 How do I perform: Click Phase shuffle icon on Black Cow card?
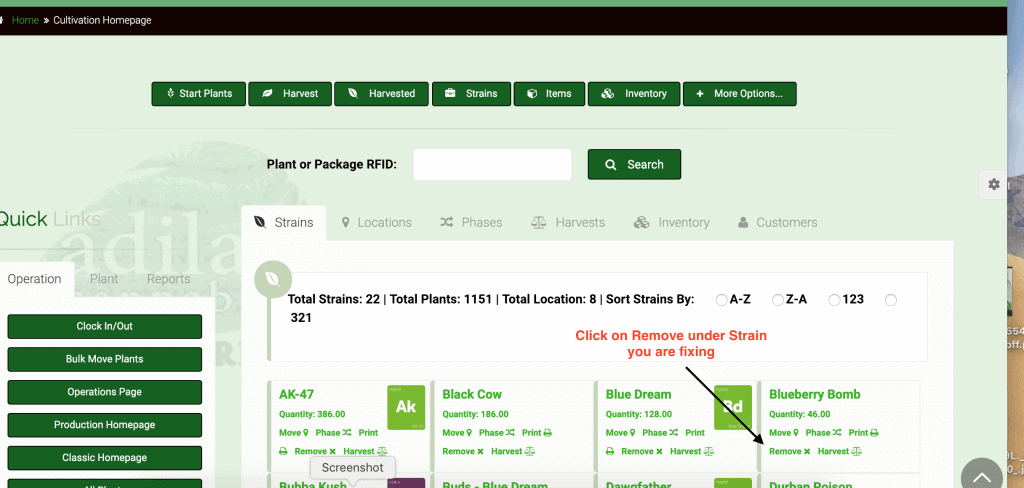pos(509,432)
